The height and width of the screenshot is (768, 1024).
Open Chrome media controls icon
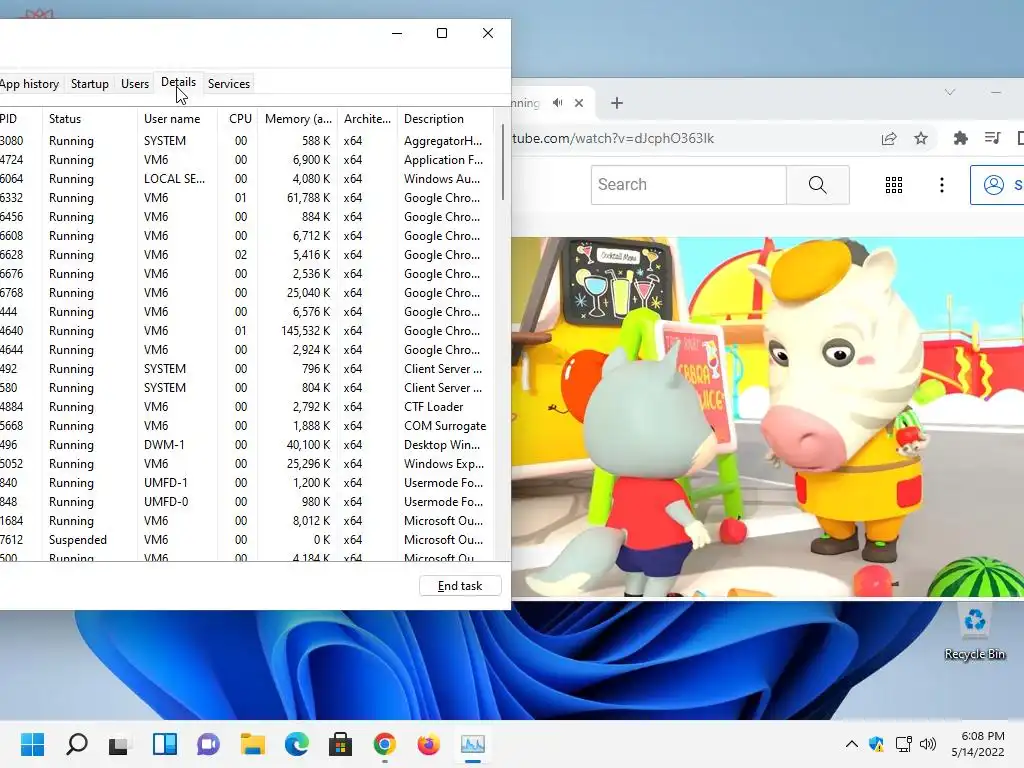993,138
